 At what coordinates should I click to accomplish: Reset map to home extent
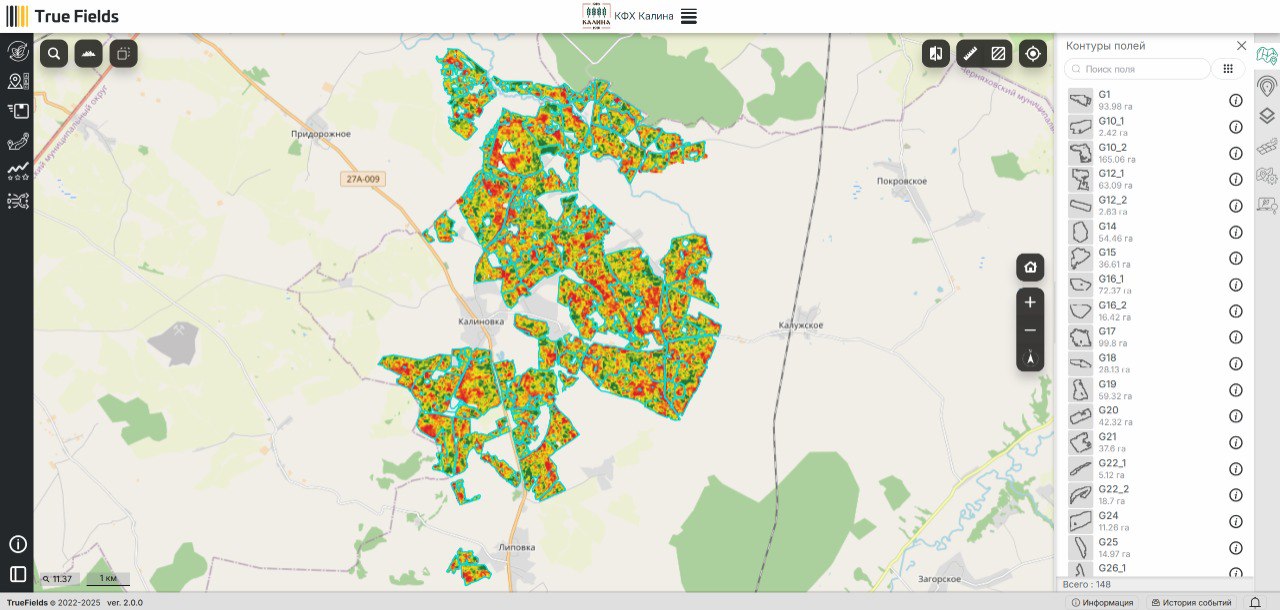1030,268
